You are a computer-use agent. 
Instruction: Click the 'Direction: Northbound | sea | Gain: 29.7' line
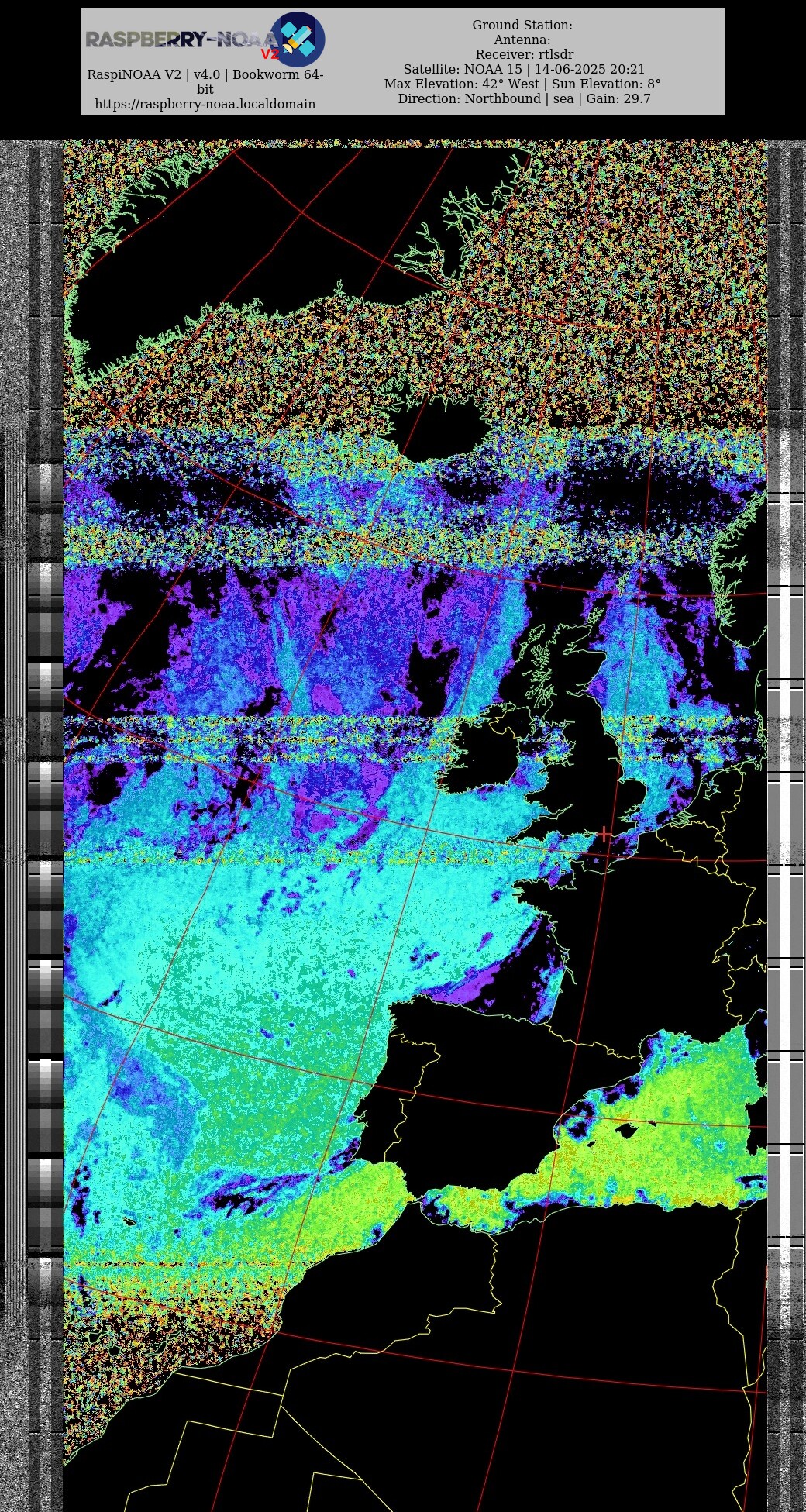(x=525, y=99)
